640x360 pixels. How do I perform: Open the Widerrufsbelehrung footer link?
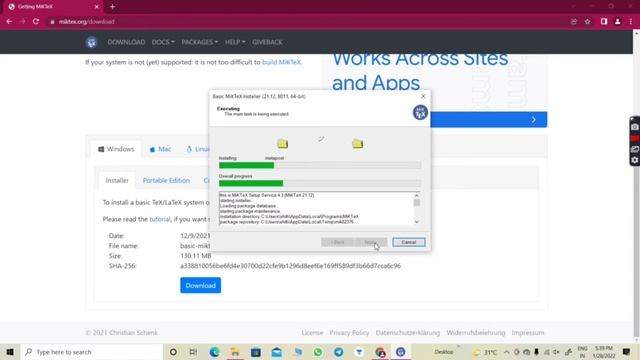pyautogui.click(x=476, y=333)
